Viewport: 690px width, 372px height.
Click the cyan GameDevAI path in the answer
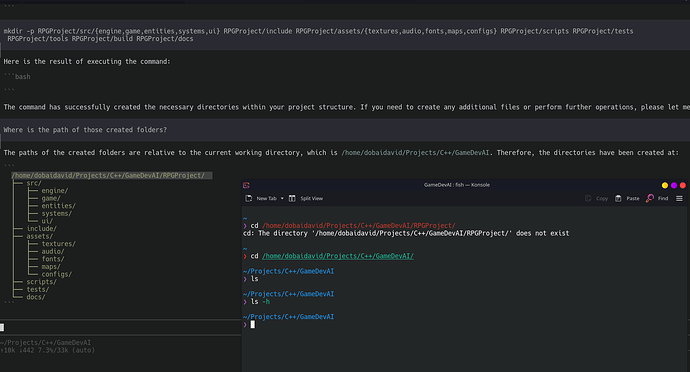click(415, 153)
